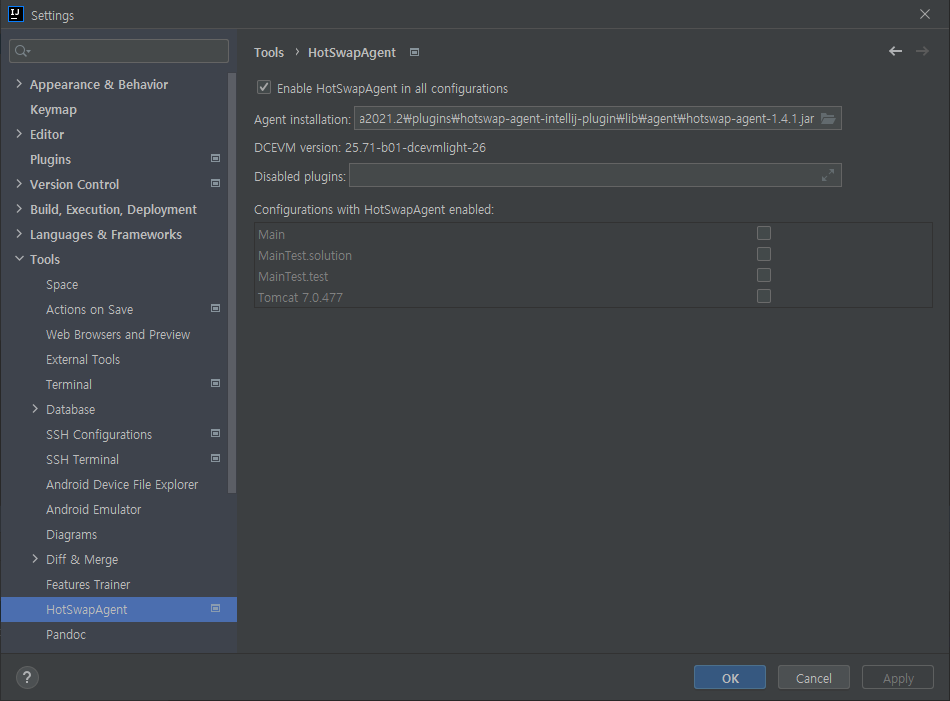Image resolution: width=950 pixels, height=701 pixels.
Task: Open SSH Terminal settings
Action: 82,460
